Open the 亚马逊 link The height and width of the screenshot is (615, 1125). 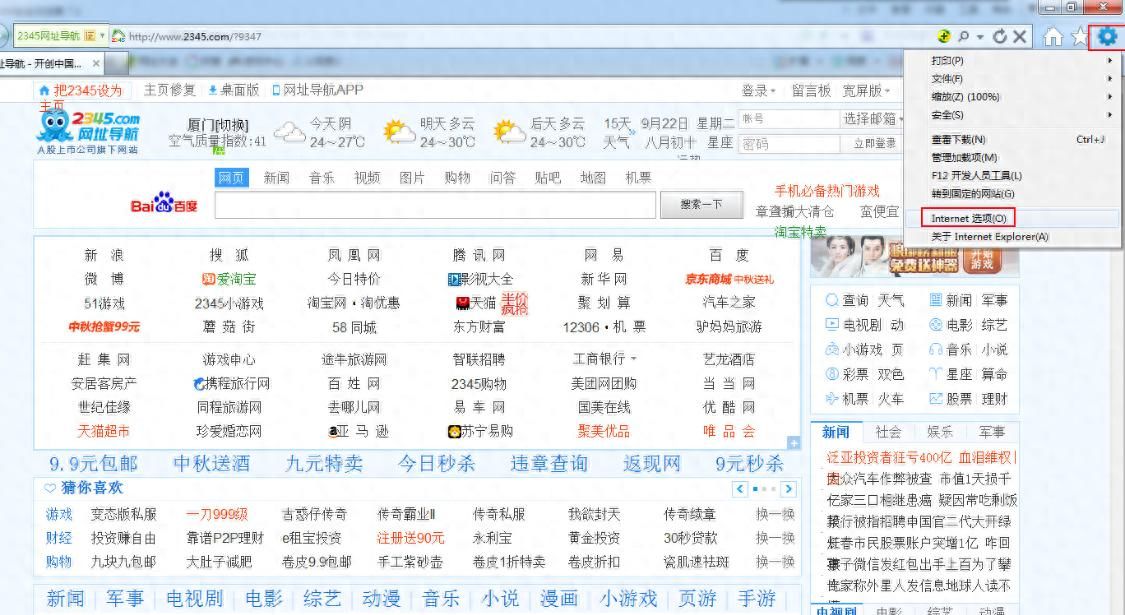tap(359, 431)
